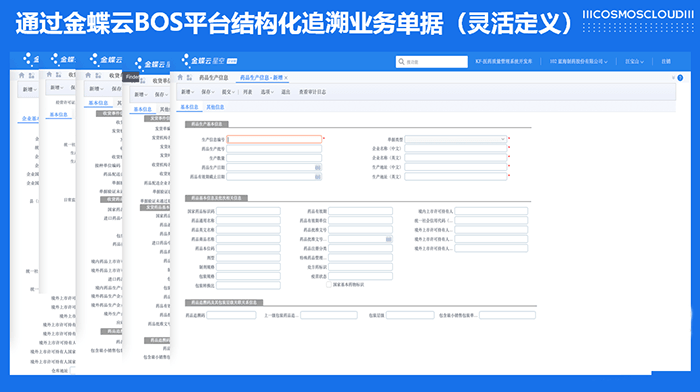700x392 pixels.
Task: Click the 处方药标识 field
Action: click(360, 267)
